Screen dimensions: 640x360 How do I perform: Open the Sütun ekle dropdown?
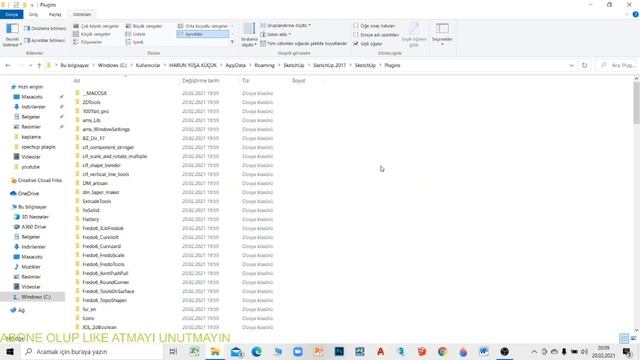point(276,35)
